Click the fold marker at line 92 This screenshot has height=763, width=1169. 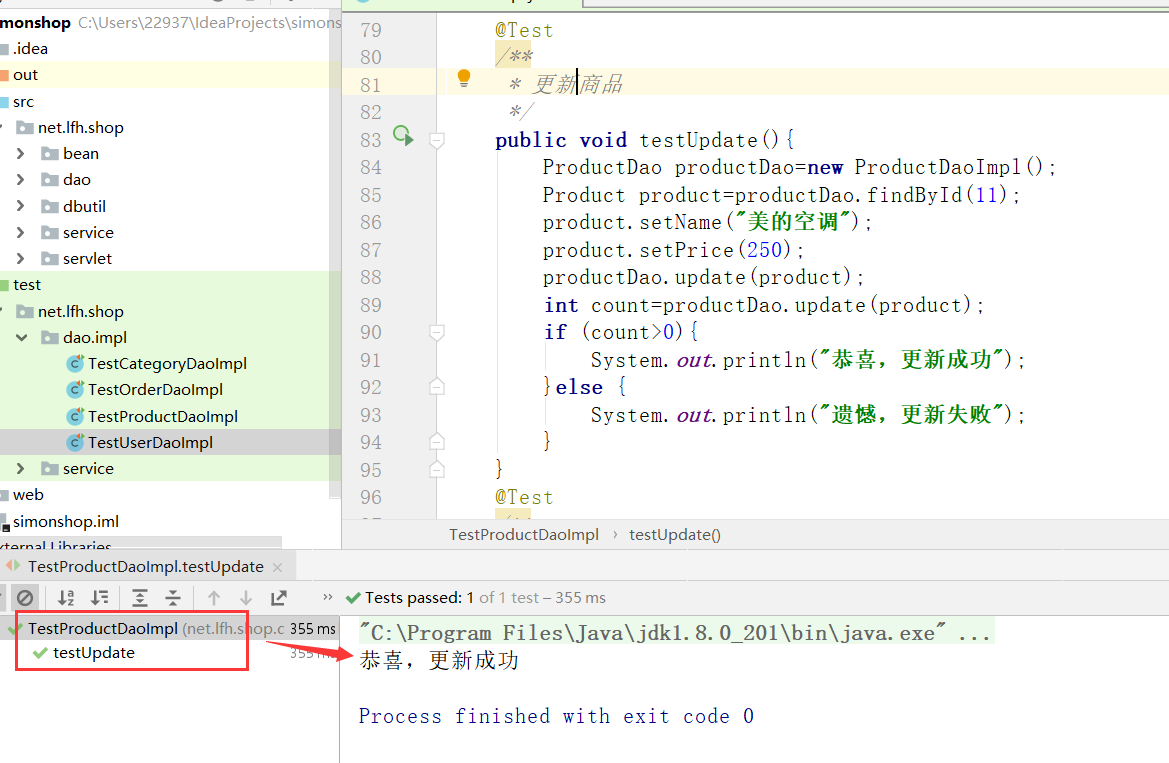point(437,386)
